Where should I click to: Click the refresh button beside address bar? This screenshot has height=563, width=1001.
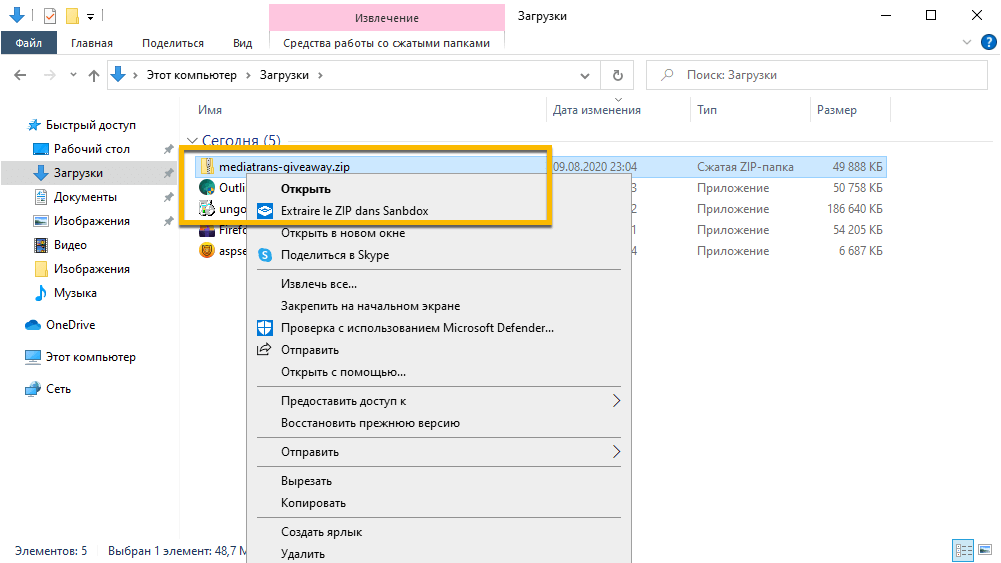(618, 75)
